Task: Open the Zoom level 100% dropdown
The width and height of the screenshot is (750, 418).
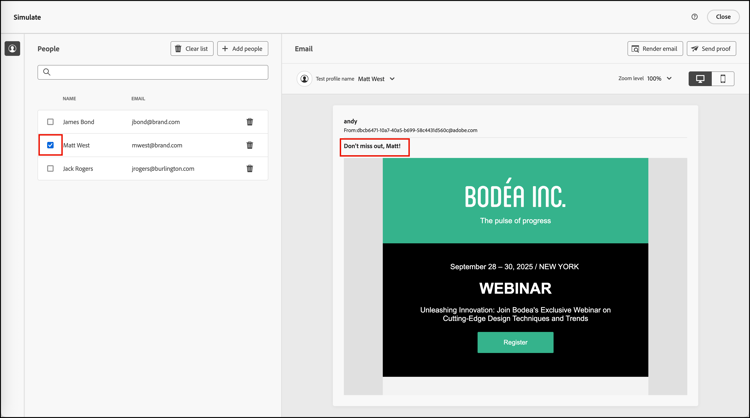Action: click(x=659, y=78)
